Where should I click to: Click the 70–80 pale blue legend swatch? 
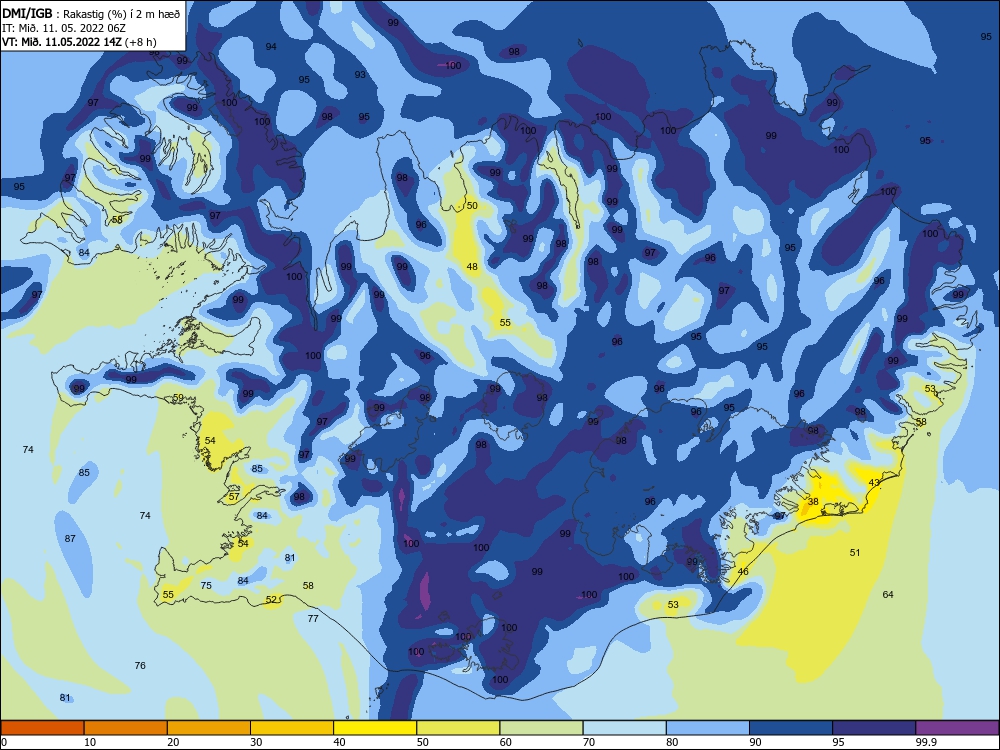[624, 728]
